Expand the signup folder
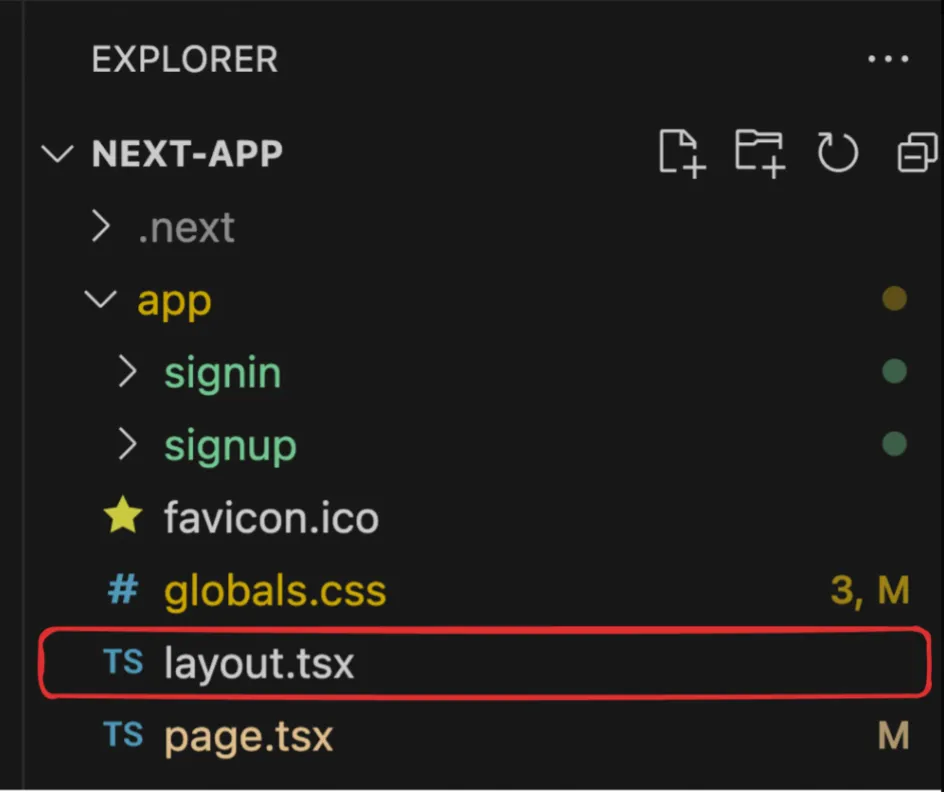Screen dimensions: 944x792 (127, 445)
